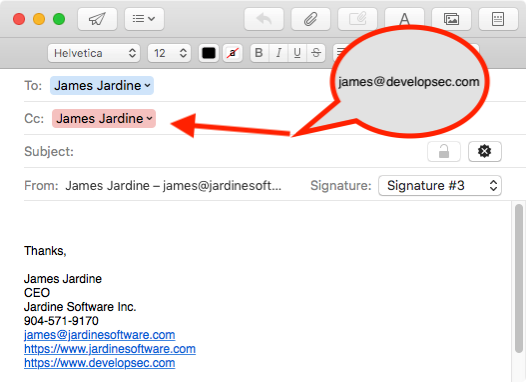This screenshot has width=526, height=382.
Task: Toggle strikethrough formatting
Action: pyautogui.click(x=316, y=53)
